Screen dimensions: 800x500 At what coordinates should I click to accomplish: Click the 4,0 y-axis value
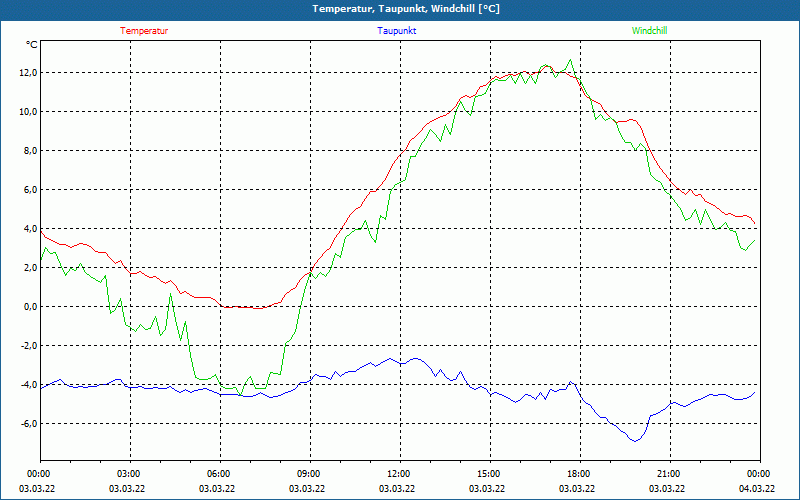pos(30,229)
